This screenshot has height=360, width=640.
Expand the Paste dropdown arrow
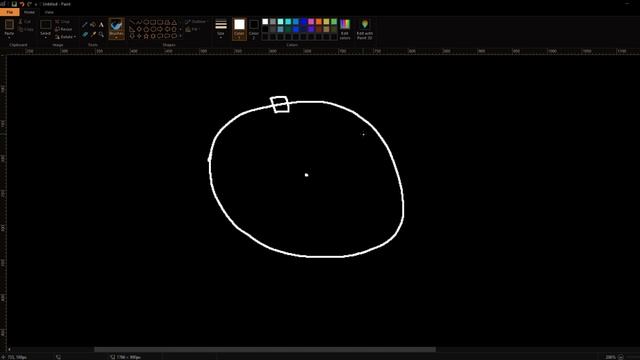(x=9, y=38)
